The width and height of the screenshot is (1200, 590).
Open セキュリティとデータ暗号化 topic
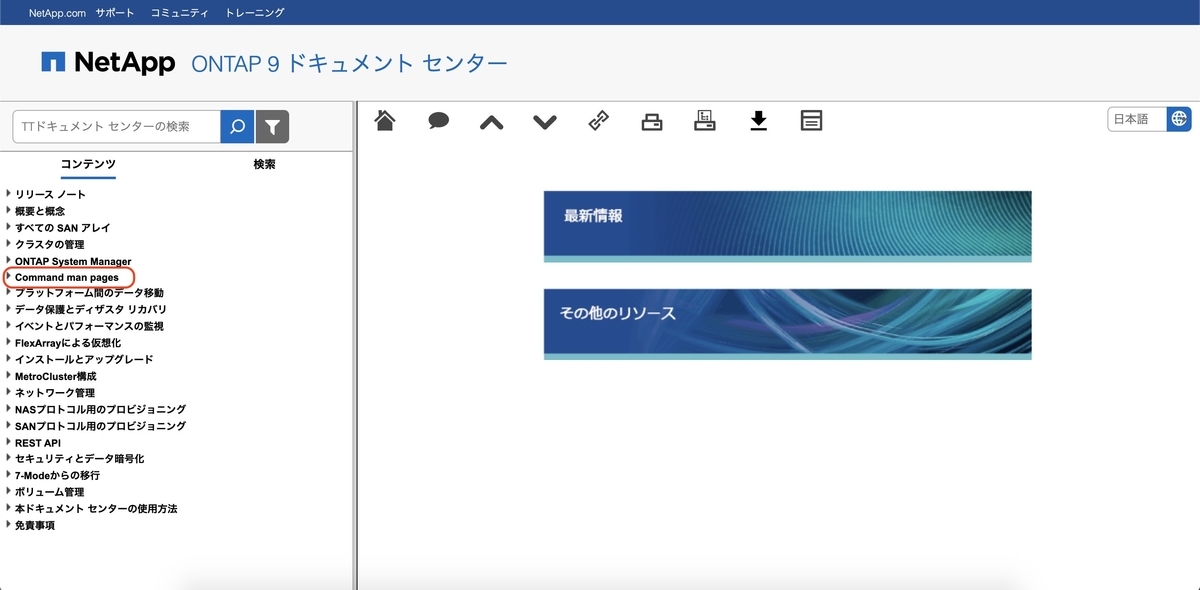(x=80, y=458)
